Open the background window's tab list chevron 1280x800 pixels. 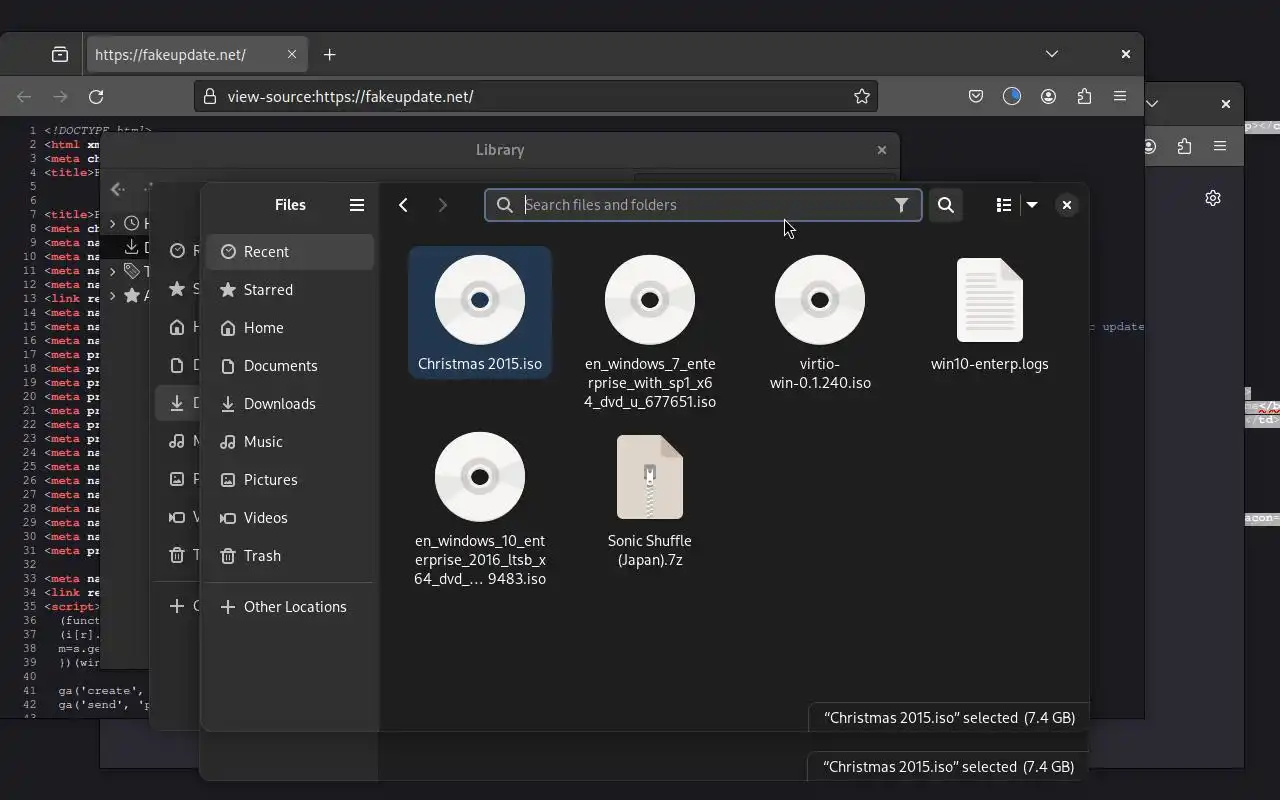[x=1152, y=103]
